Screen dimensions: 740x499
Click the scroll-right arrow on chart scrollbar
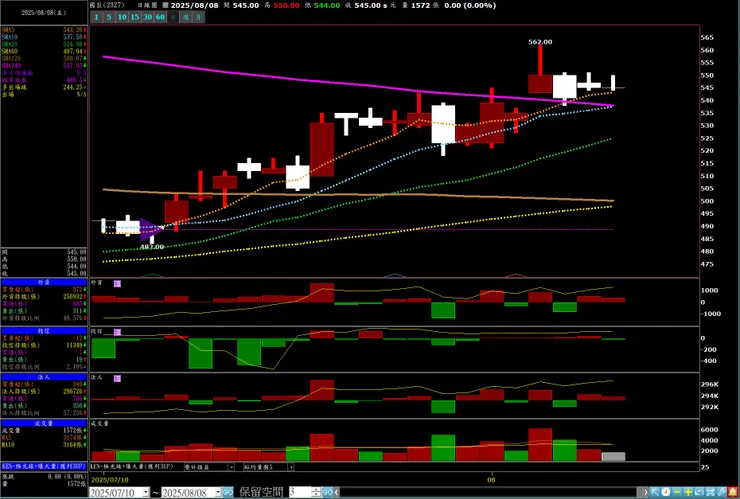(x=646, y=492)
